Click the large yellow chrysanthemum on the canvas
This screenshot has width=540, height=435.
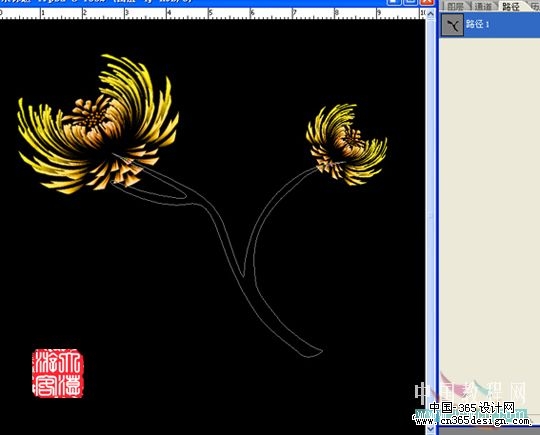click(98, 124)
